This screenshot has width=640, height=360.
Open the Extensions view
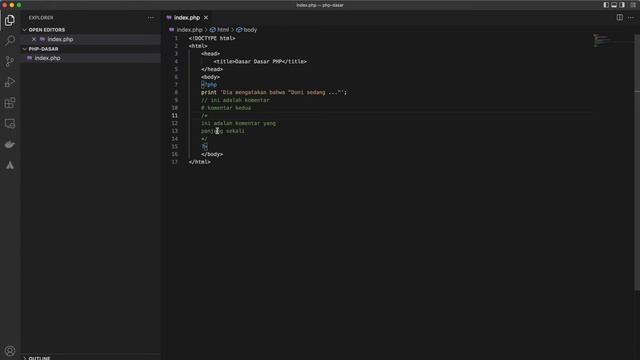coord(10,103)
